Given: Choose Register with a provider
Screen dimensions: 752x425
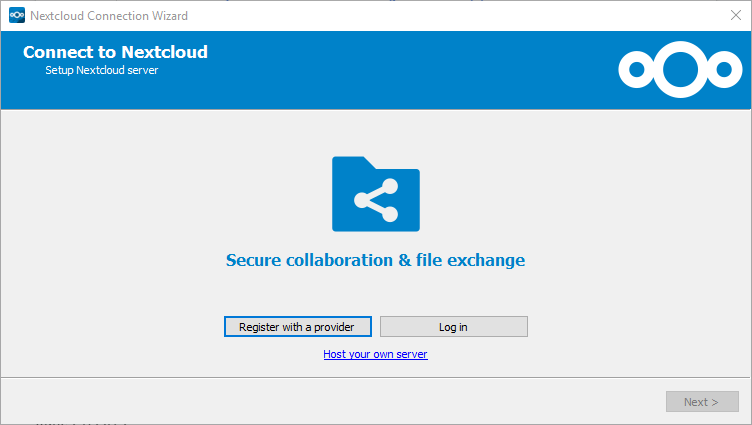Looking at the screenshot, I should pos(298,327).
